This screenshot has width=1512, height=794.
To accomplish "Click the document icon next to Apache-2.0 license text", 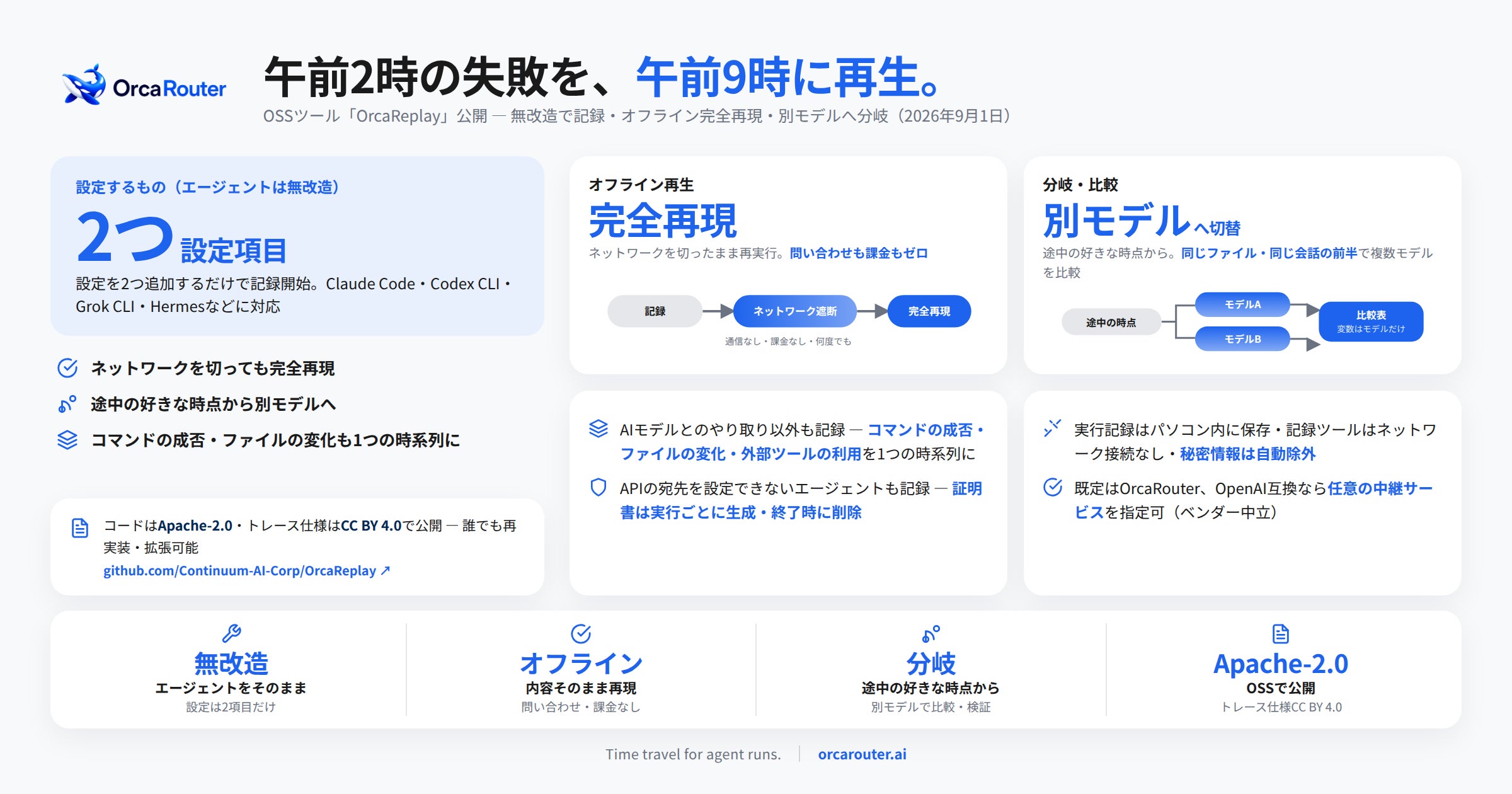I will [80, 528].
